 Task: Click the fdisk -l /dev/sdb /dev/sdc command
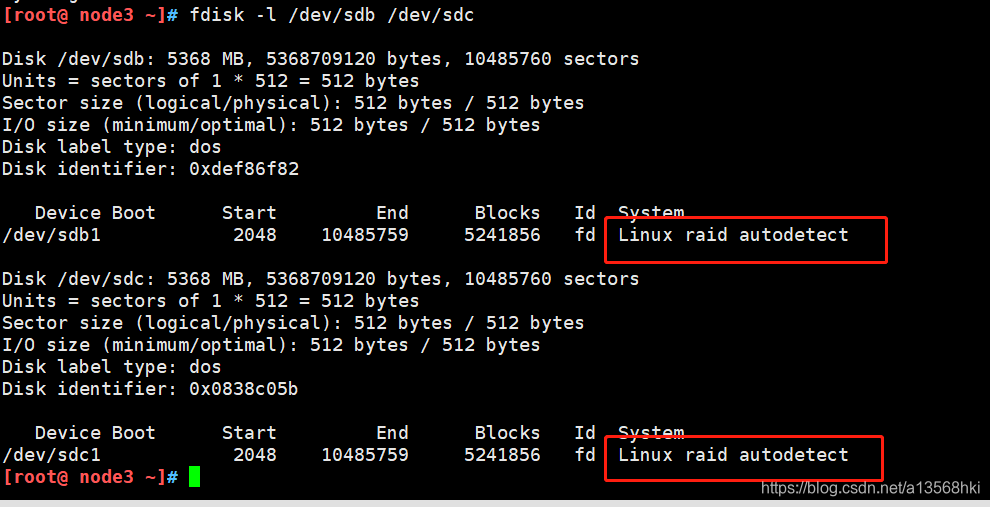[331, 15]
